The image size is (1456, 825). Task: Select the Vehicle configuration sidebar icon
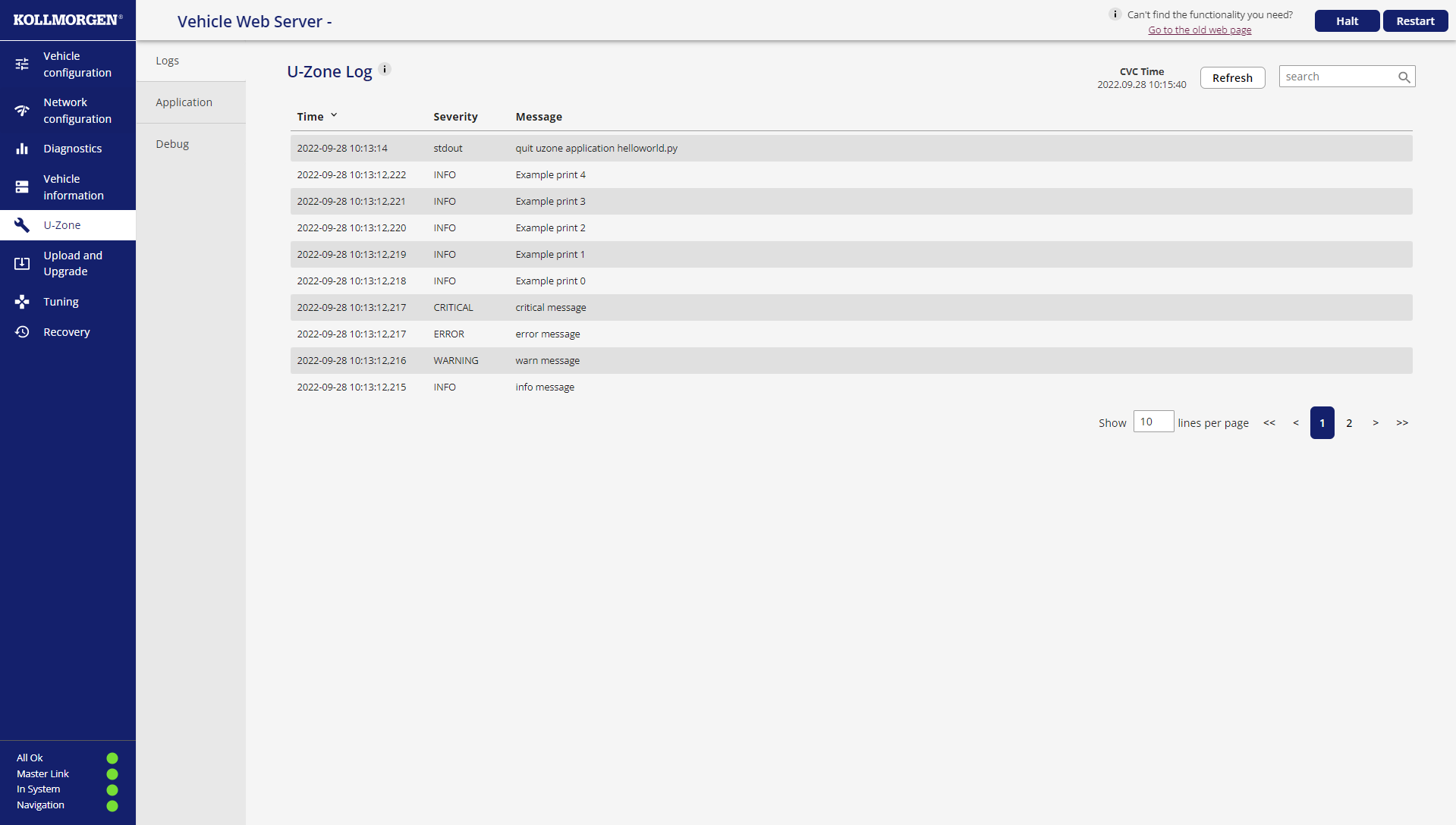tap(22, 64)
